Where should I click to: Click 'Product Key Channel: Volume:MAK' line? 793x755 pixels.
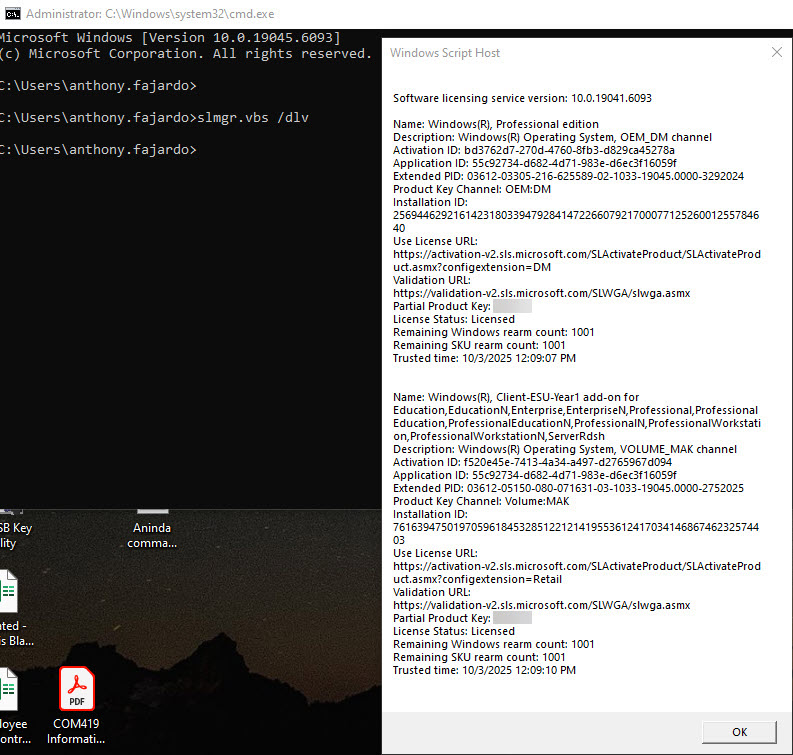(x=481, y=501)
